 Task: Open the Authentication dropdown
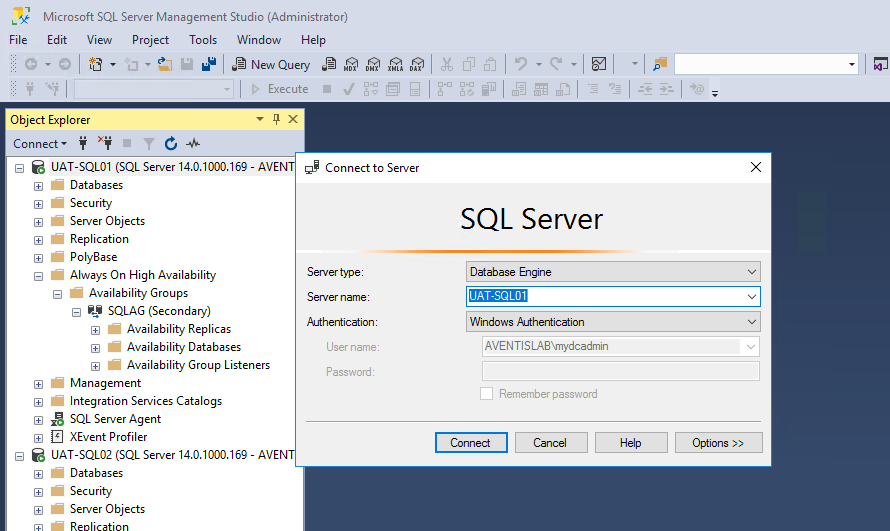(x=752, y=322)
